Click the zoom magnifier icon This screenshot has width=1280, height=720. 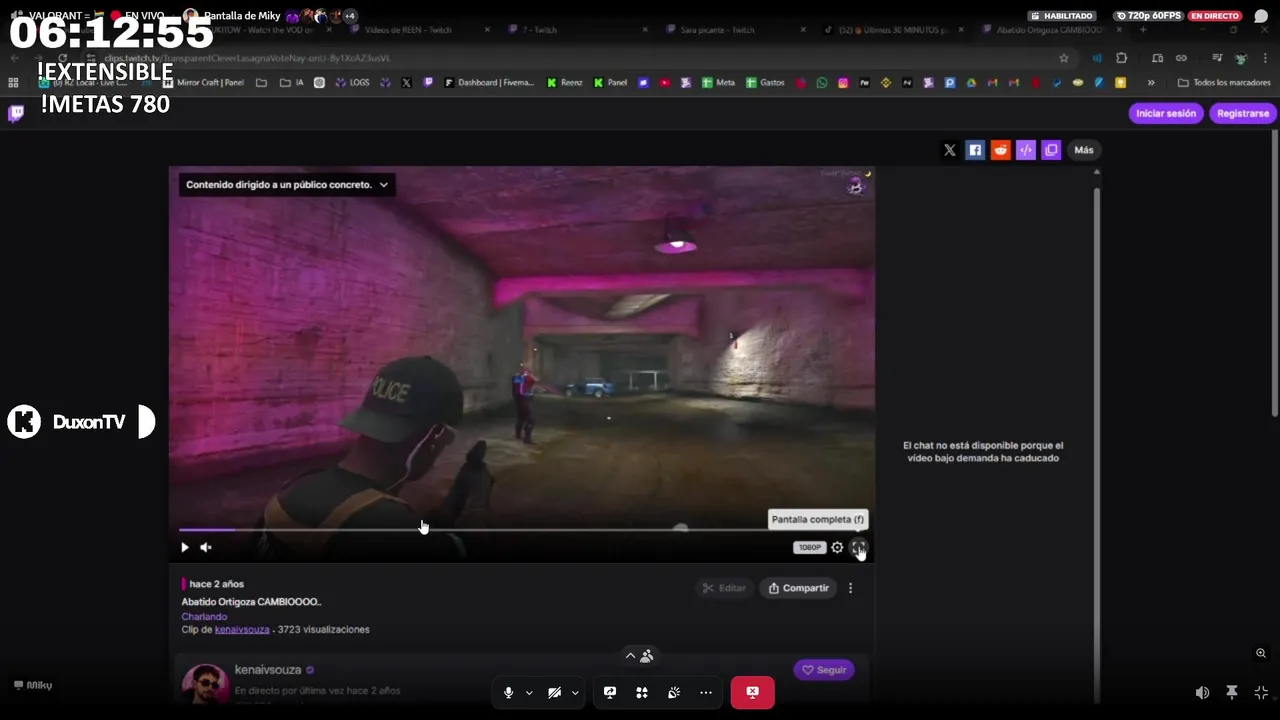coord(1261,653)
